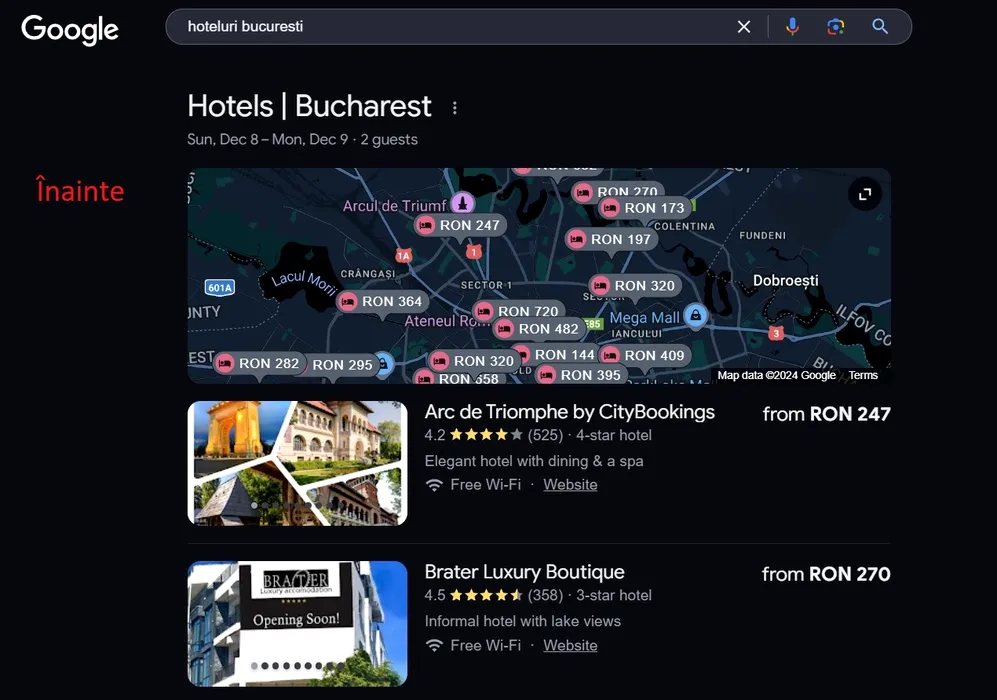Click the Arcul de Triumf landmark icon
This screenshot has width=997, height=700.
pyautogui.click(x=463, y=203)
